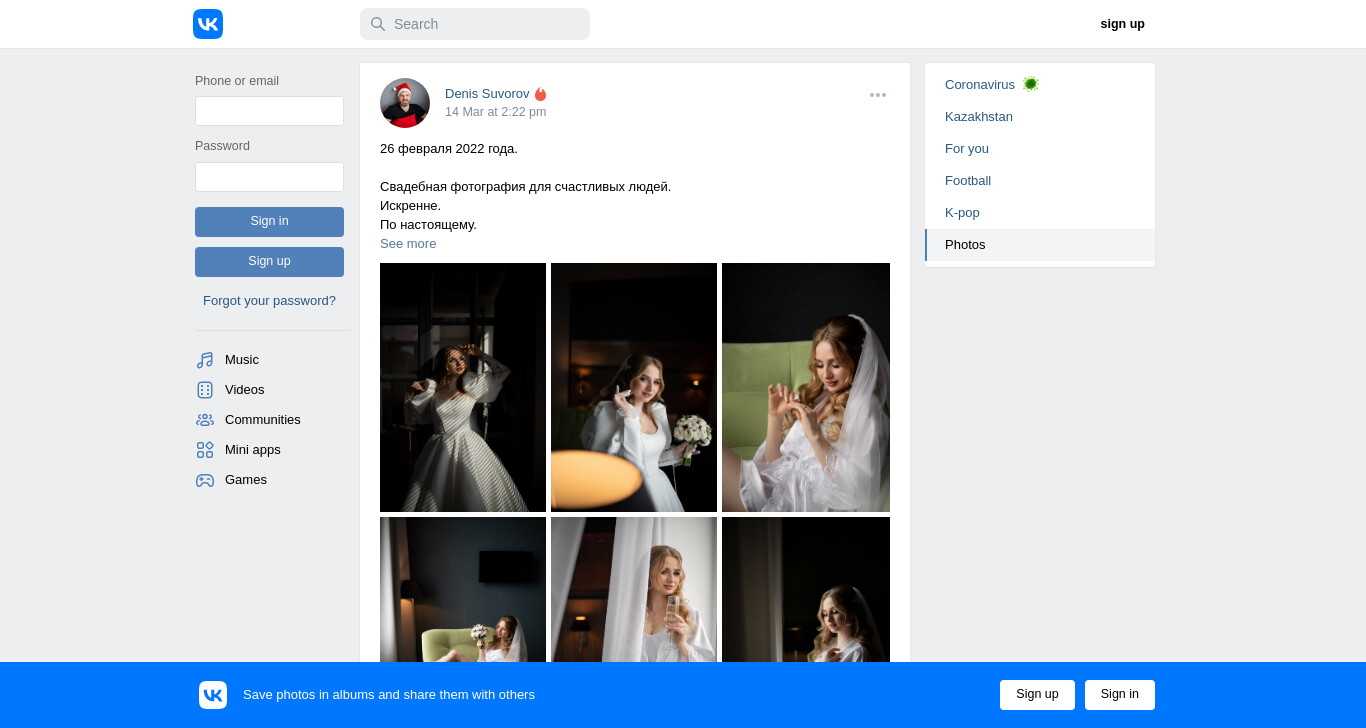Screen dimensions: 1366x728
Task: Open photo of bride holding bouquet
Action: coord(634,387)
